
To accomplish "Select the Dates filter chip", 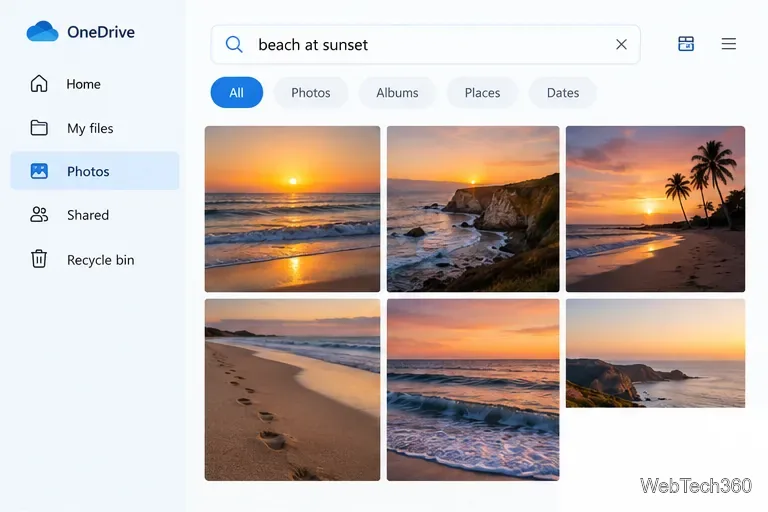I will [563, 93].
